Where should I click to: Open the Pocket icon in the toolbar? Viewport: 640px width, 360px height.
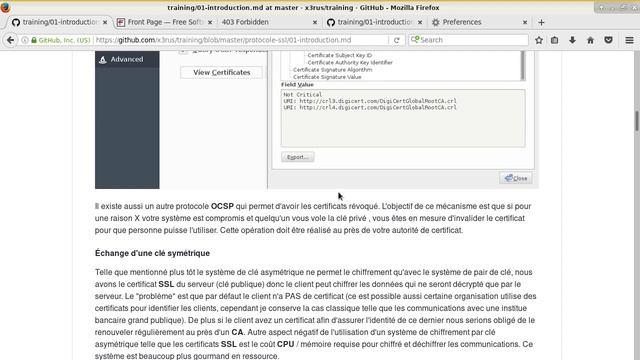608,40
